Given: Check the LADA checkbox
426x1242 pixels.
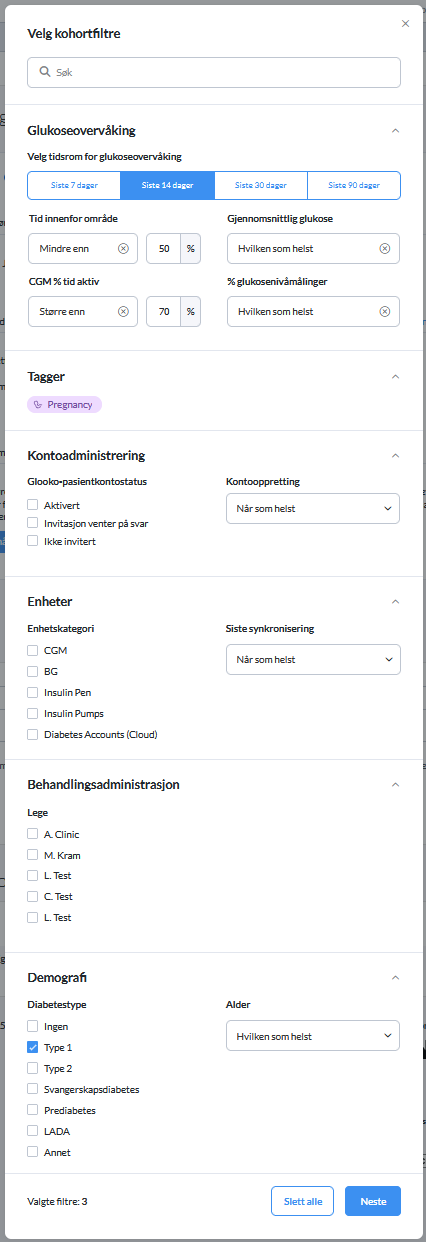Looking at the screenshot, I should tap(33, 1131).
